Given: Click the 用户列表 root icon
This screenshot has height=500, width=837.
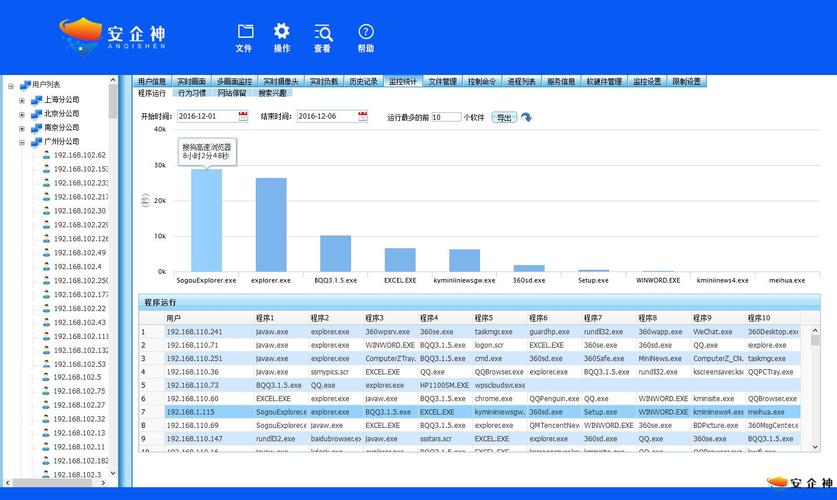Looking at the screenshot, I should click(25, 85).
